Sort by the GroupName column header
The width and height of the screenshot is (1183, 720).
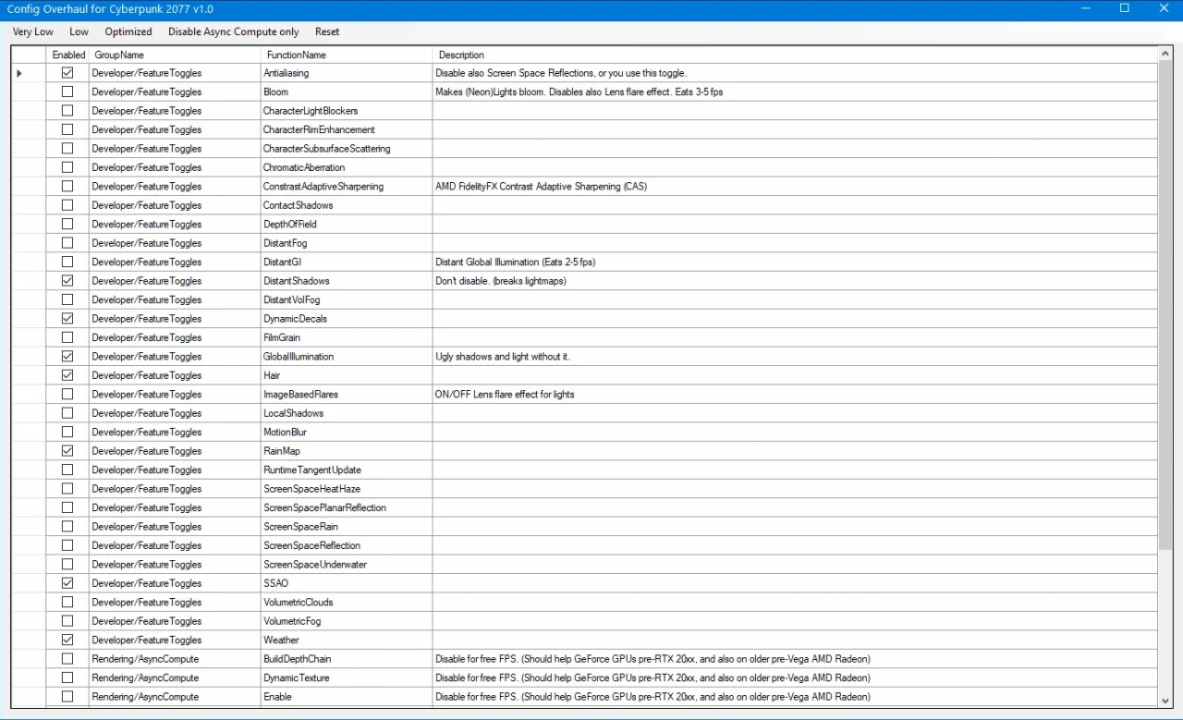(174, 54)
